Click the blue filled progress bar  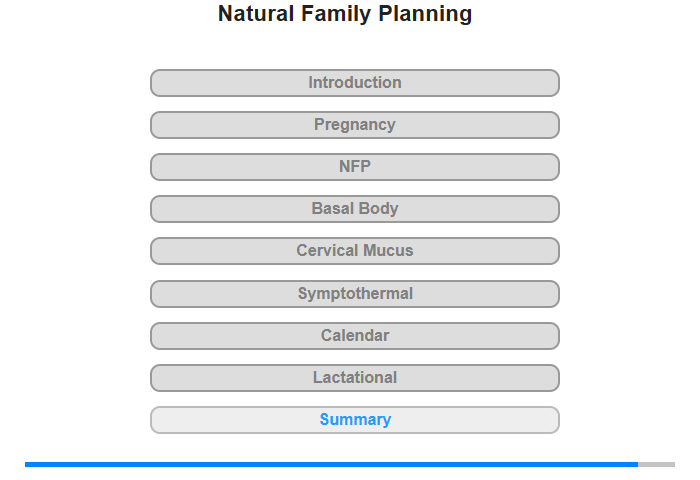pos(330,464)
